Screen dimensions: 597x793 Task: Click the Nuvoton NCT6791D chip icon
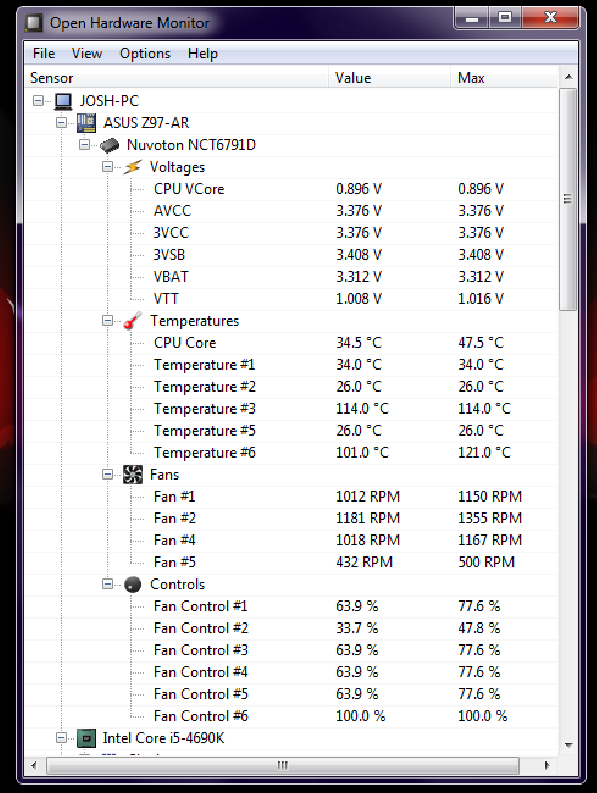click(109, 145)
